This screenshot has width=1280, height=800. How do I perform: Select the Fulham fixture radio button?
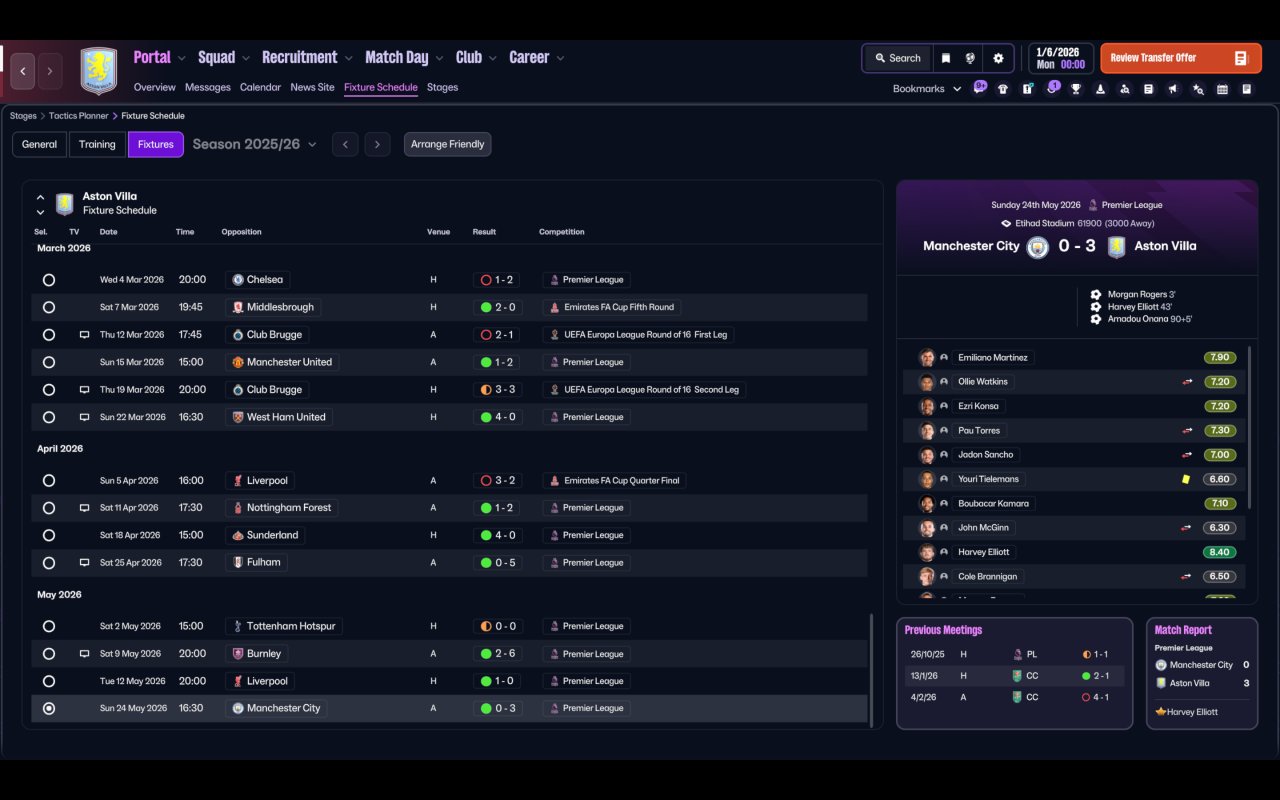point(49,563)
